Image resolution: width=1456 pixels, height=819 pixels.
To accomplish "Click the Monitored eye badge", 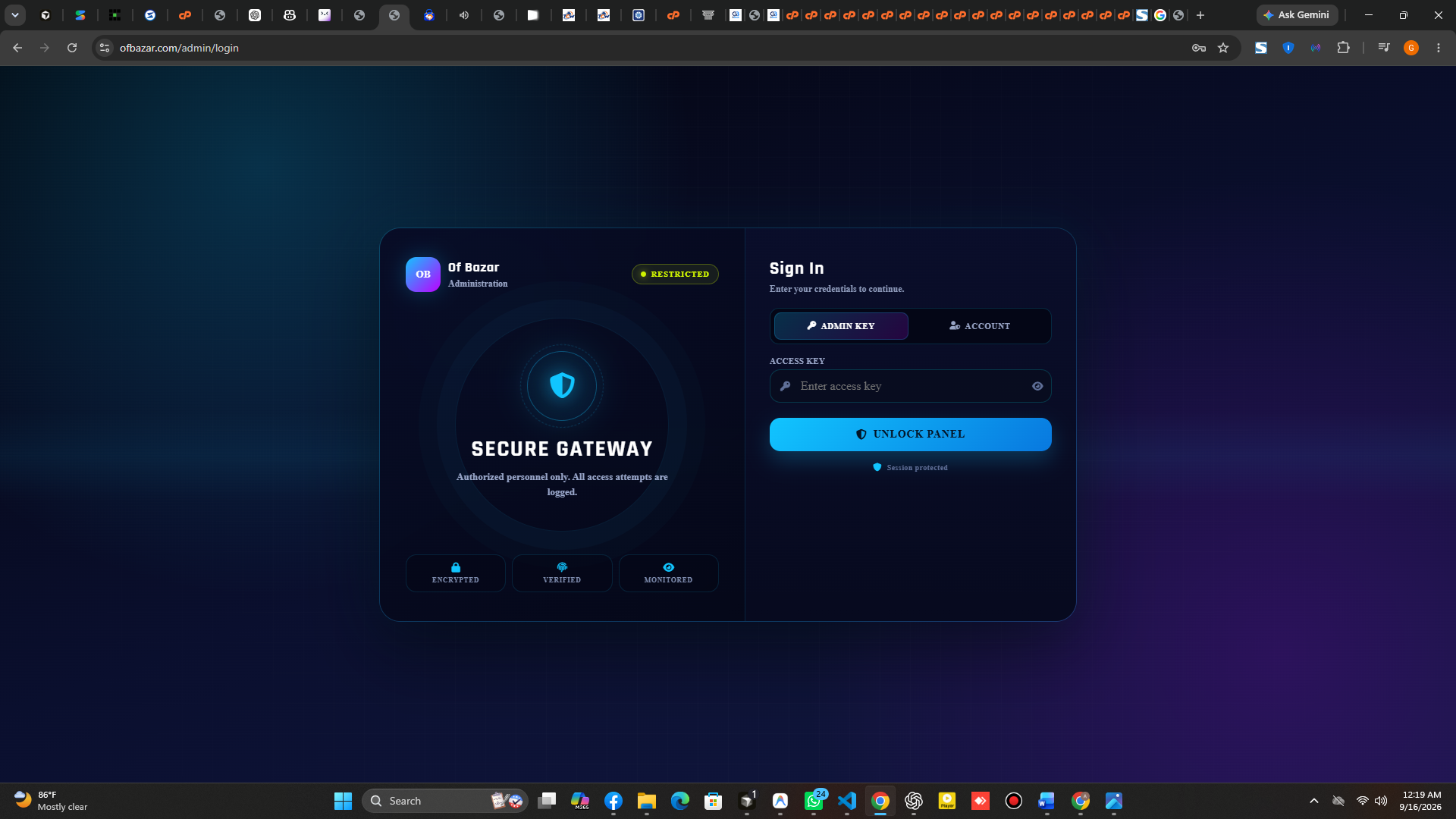I will pyautogui.click(x=668, y=573).
